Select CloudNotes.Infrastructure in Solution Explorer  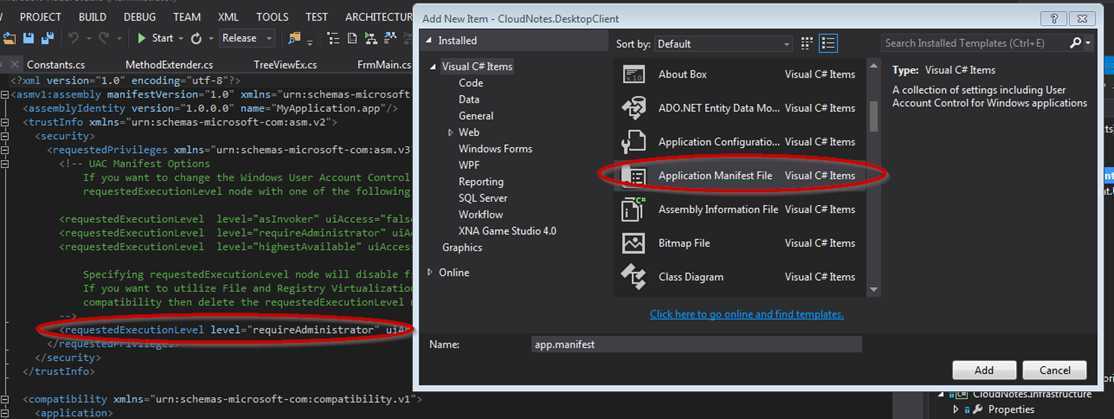click(x=1032, y=394)
